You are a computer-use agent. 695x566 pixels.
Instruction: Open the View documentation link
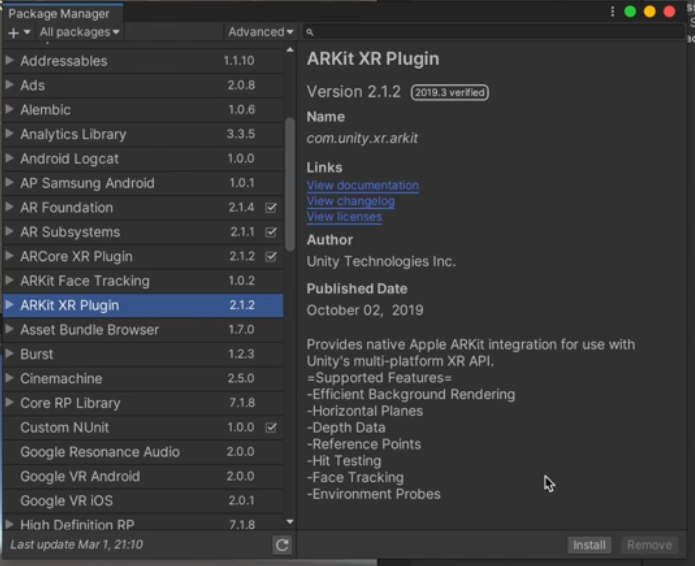[x=363, y=185]
